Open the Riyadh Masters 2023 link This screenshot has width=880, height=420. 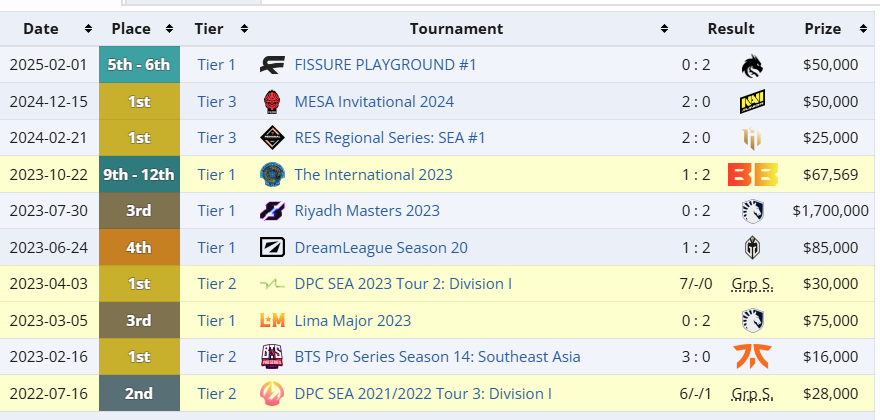(x=367, y=211)
